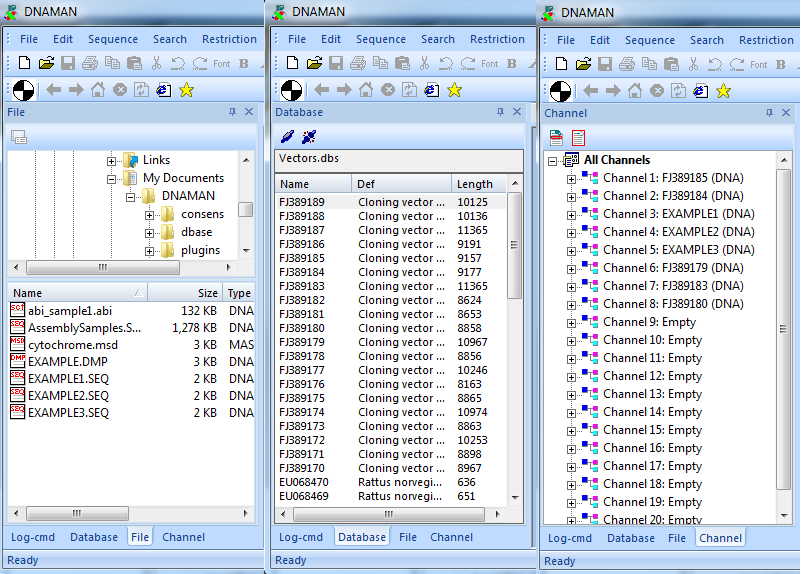Expand the consens folder node
This screenshot has height=574, width=801.
click(149, 215)
